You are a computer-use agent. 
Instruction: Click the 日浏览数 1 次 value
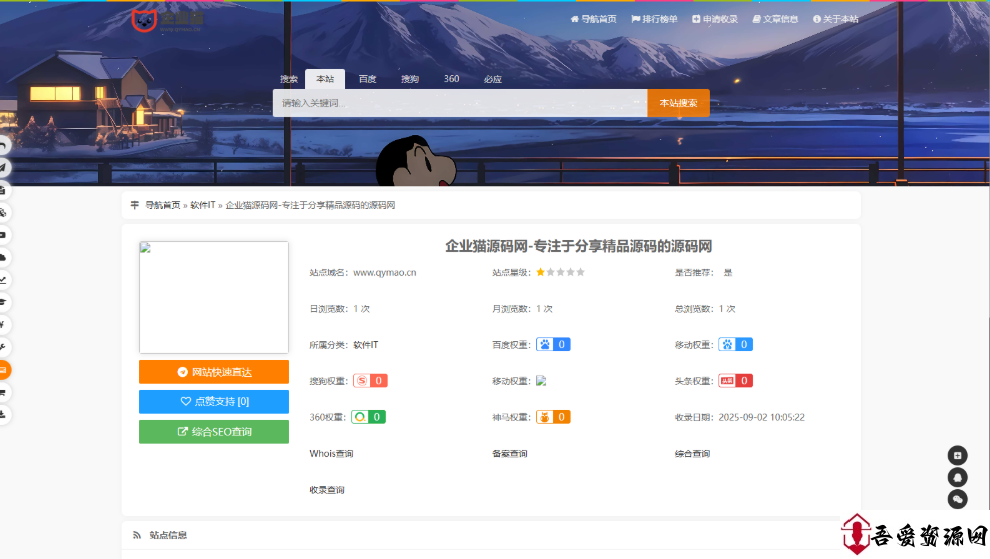362,309
